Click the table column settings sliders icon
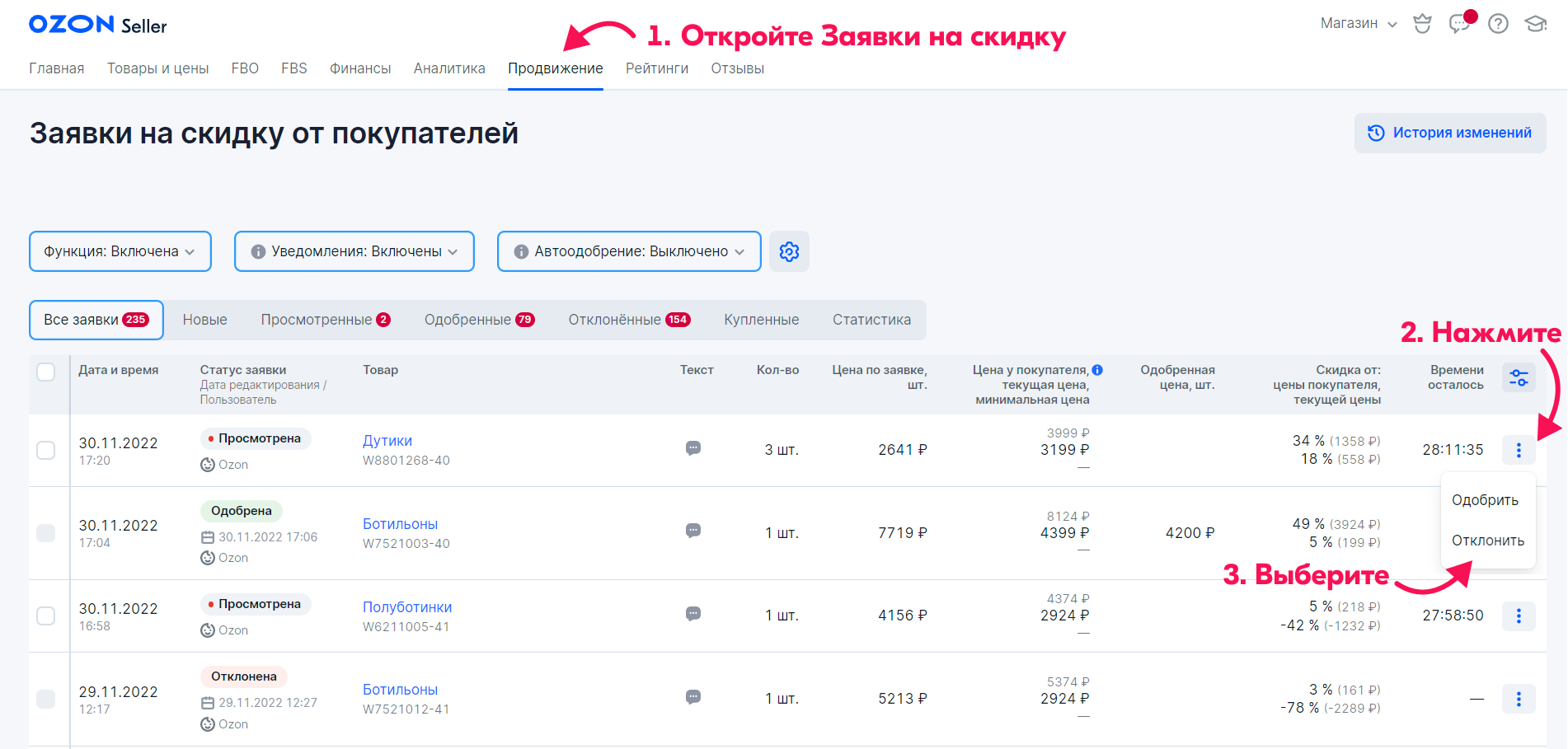This screenshot has height=749, width=1568. pos(1518,377)
